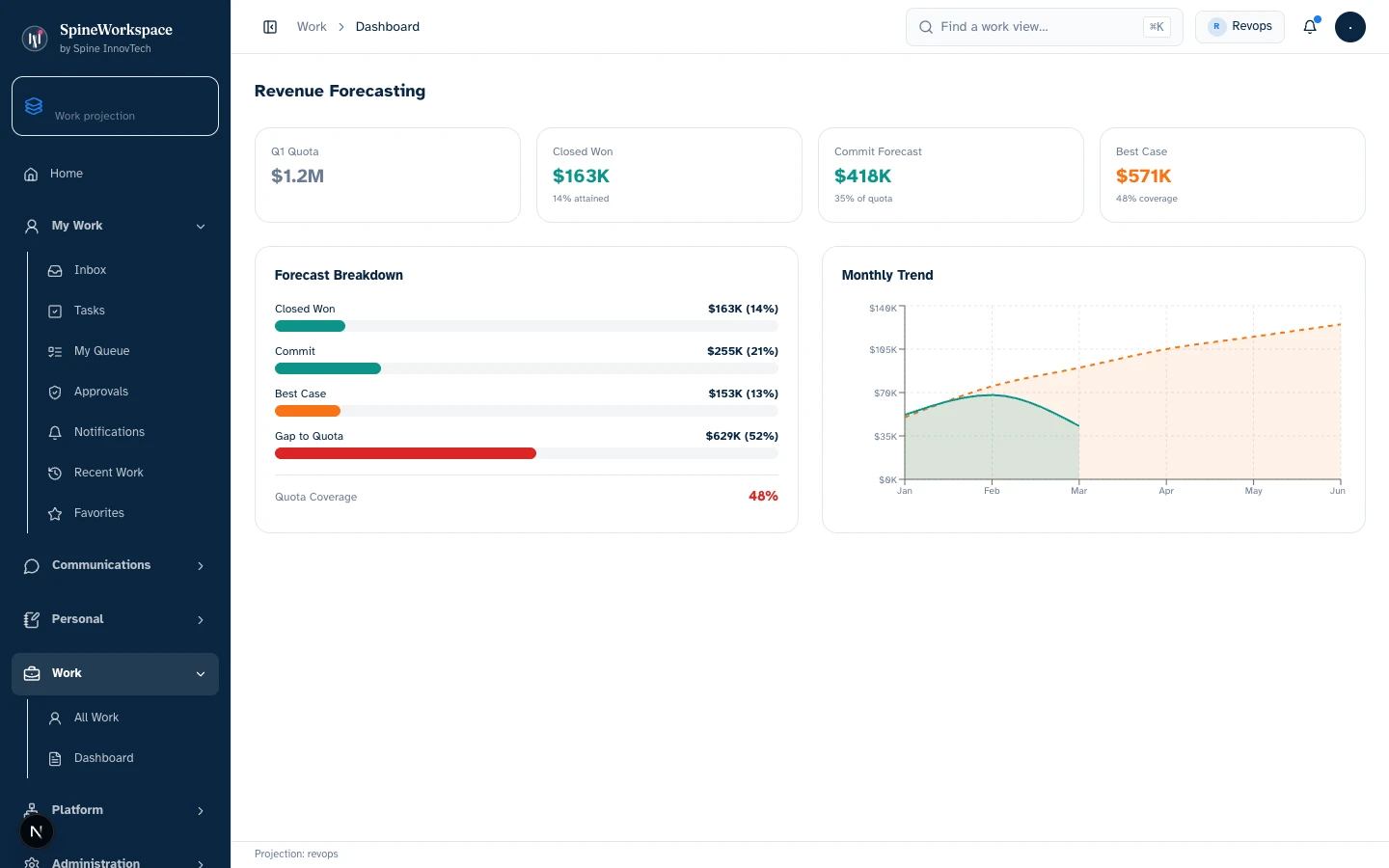This screenshot has width=1389, height=868.
Task: Expand the Personal section chevron
Action: [x=201, y=620]
